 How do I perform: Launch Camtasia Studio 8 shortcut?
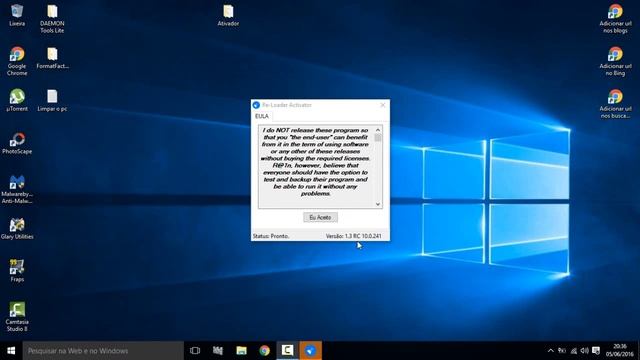[x=17, y=317]
